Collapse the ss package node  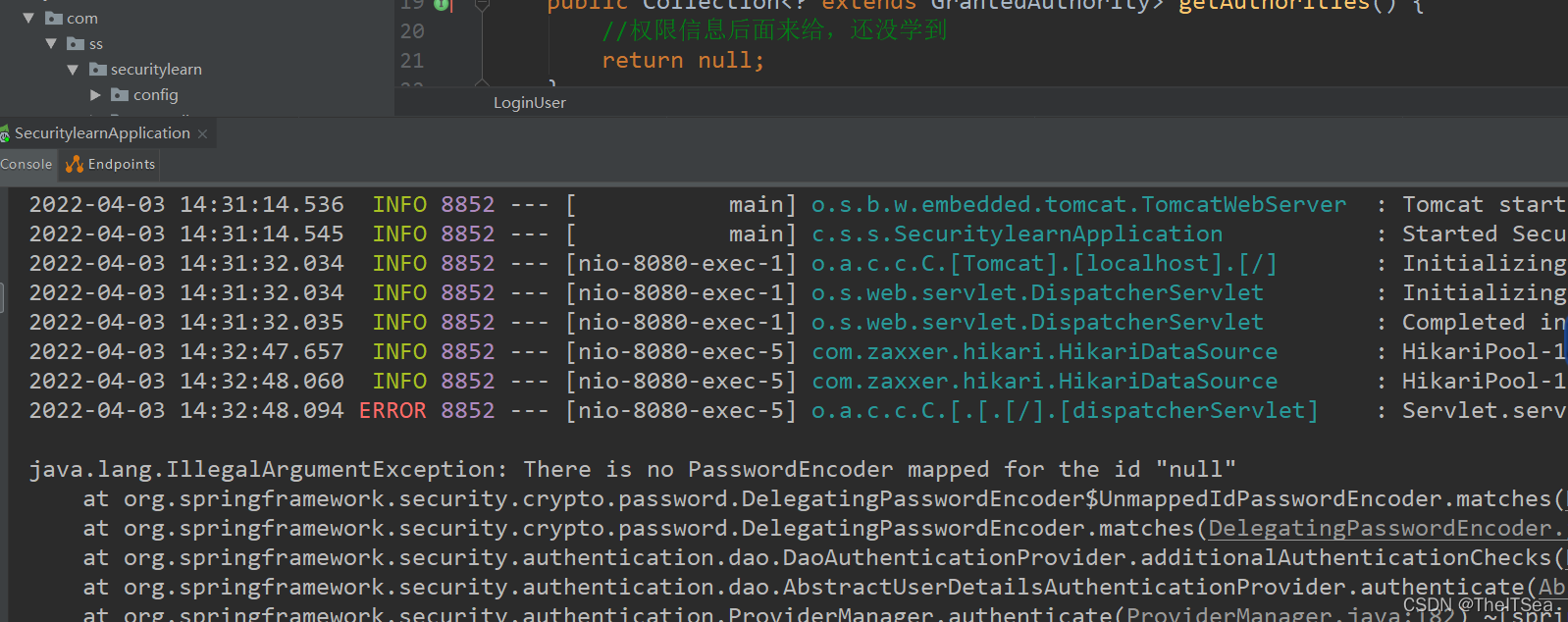pos(51,43)
